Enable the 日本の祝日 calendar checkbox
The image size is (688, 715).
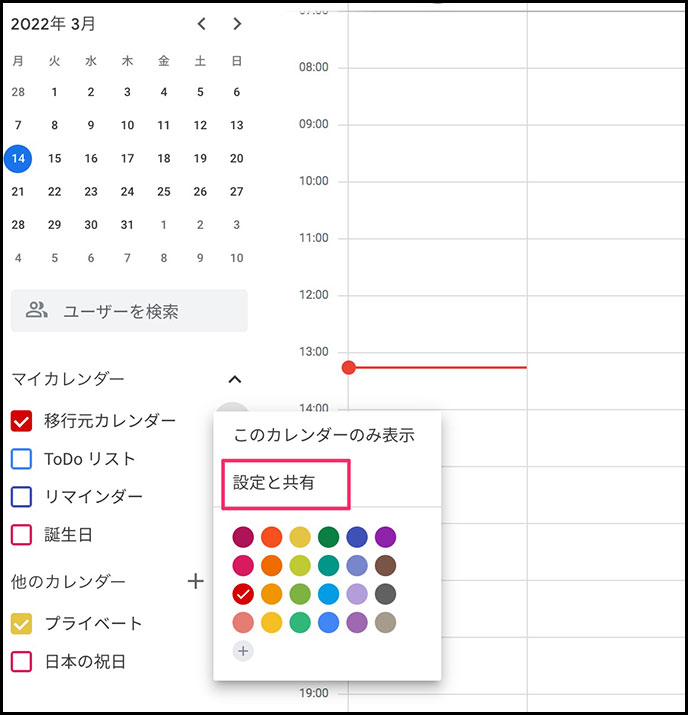[21, 661]
